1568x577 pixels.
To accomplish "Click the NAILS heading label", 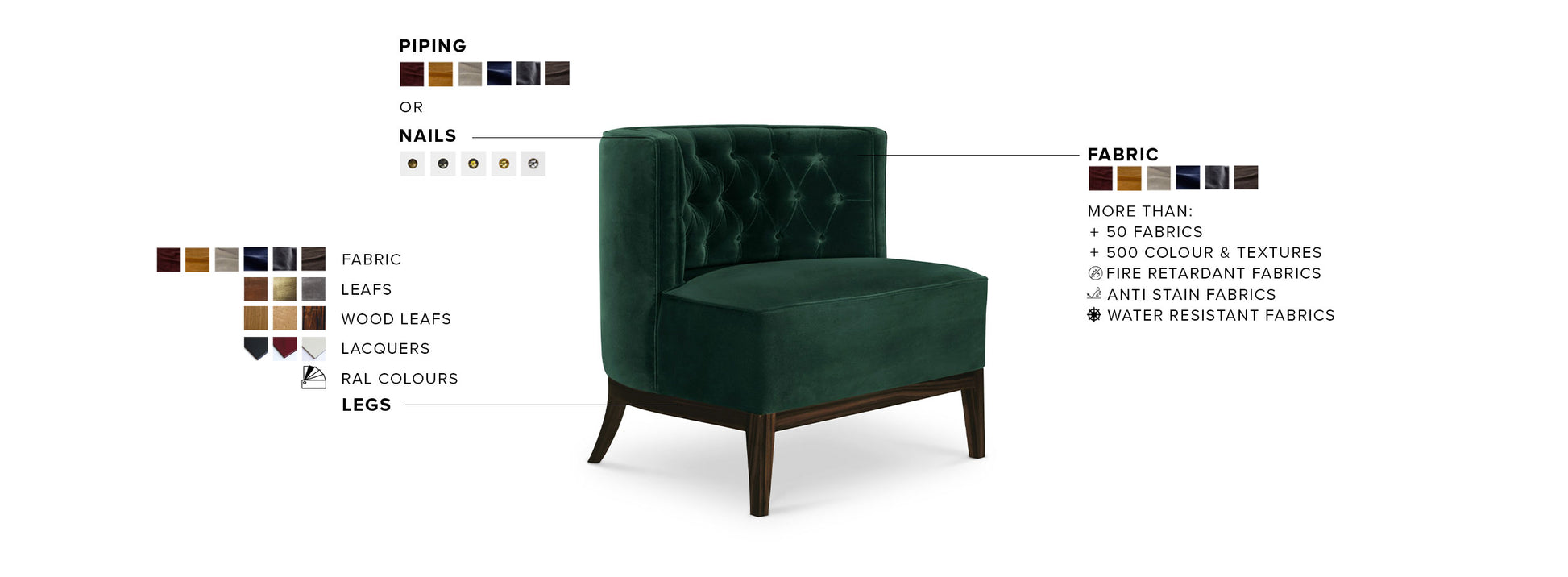I will click(428, 135).
